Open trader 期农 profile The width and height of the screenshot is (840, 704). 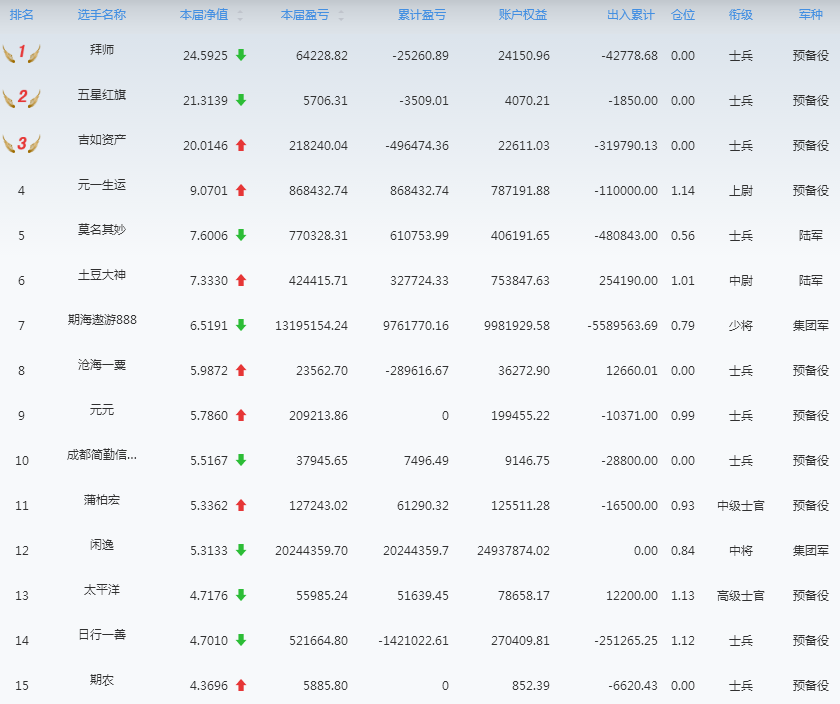coord(102,680)
